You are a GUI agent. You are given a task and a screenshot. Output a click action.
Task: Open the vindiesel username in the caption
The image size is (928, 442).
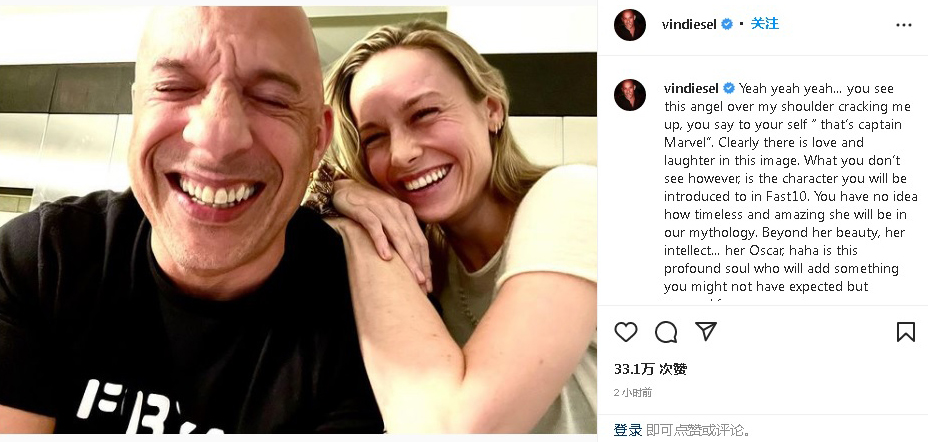tap(692, 88)
